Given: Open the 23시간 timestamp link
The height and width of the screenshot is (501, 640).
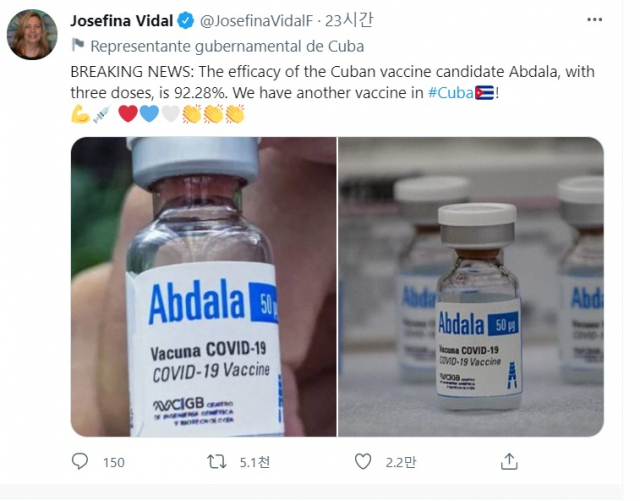Looking at the screenshot, I should click(349, 20).
